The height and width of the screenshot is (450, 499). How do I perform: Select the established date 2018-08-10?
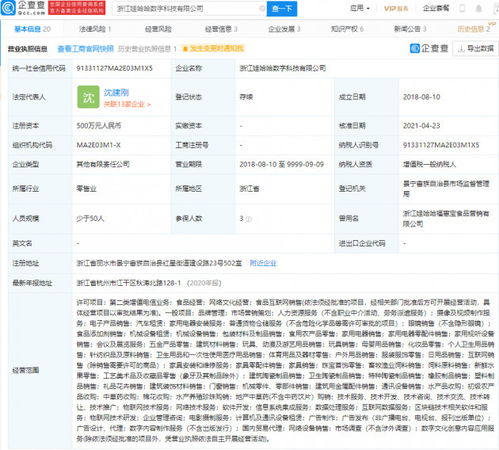pyautogui.click(x=421, y=97)
